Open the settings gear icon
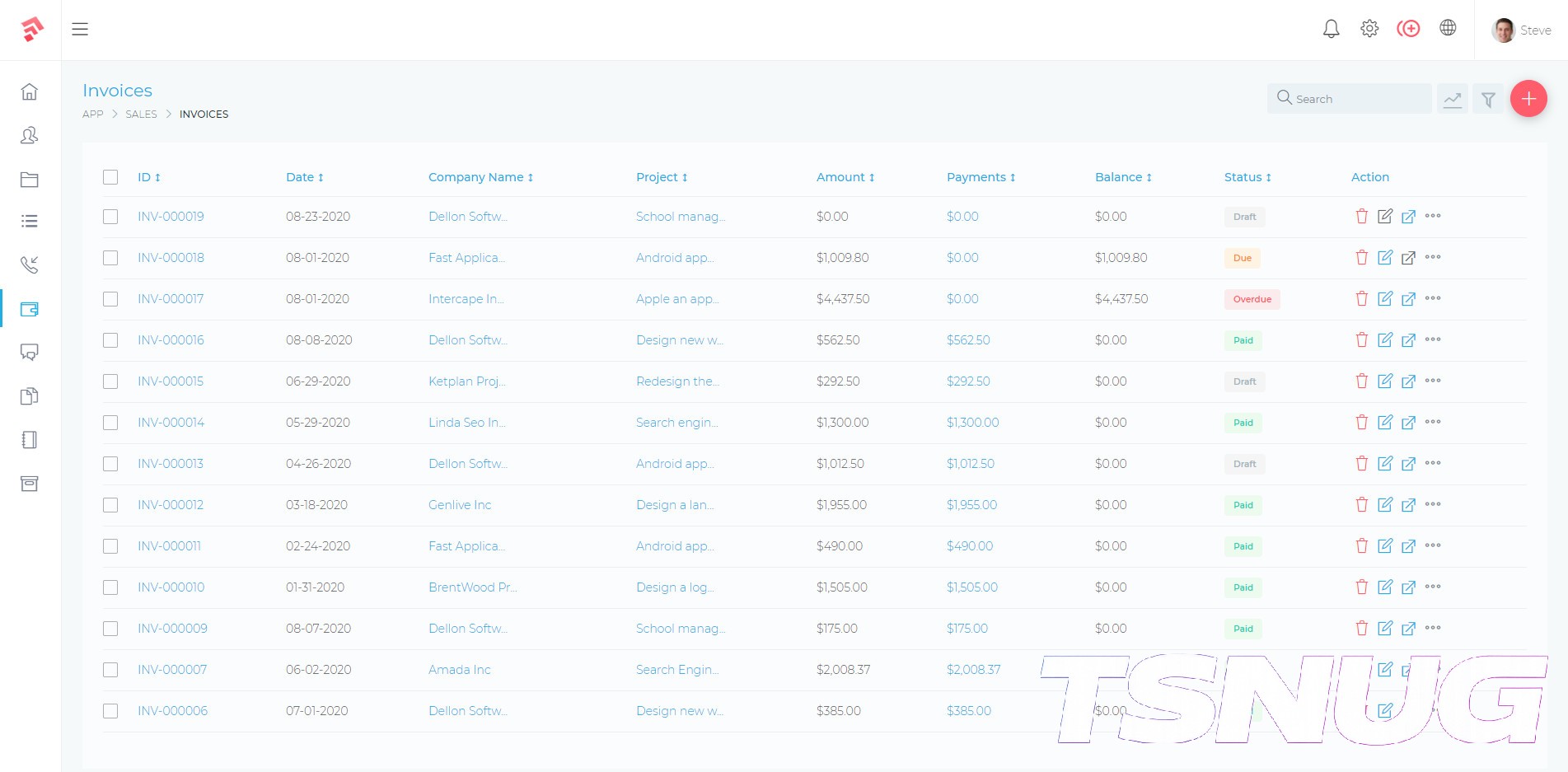This screenshot has width=1568, height=772. click(x=1369, y=29)
